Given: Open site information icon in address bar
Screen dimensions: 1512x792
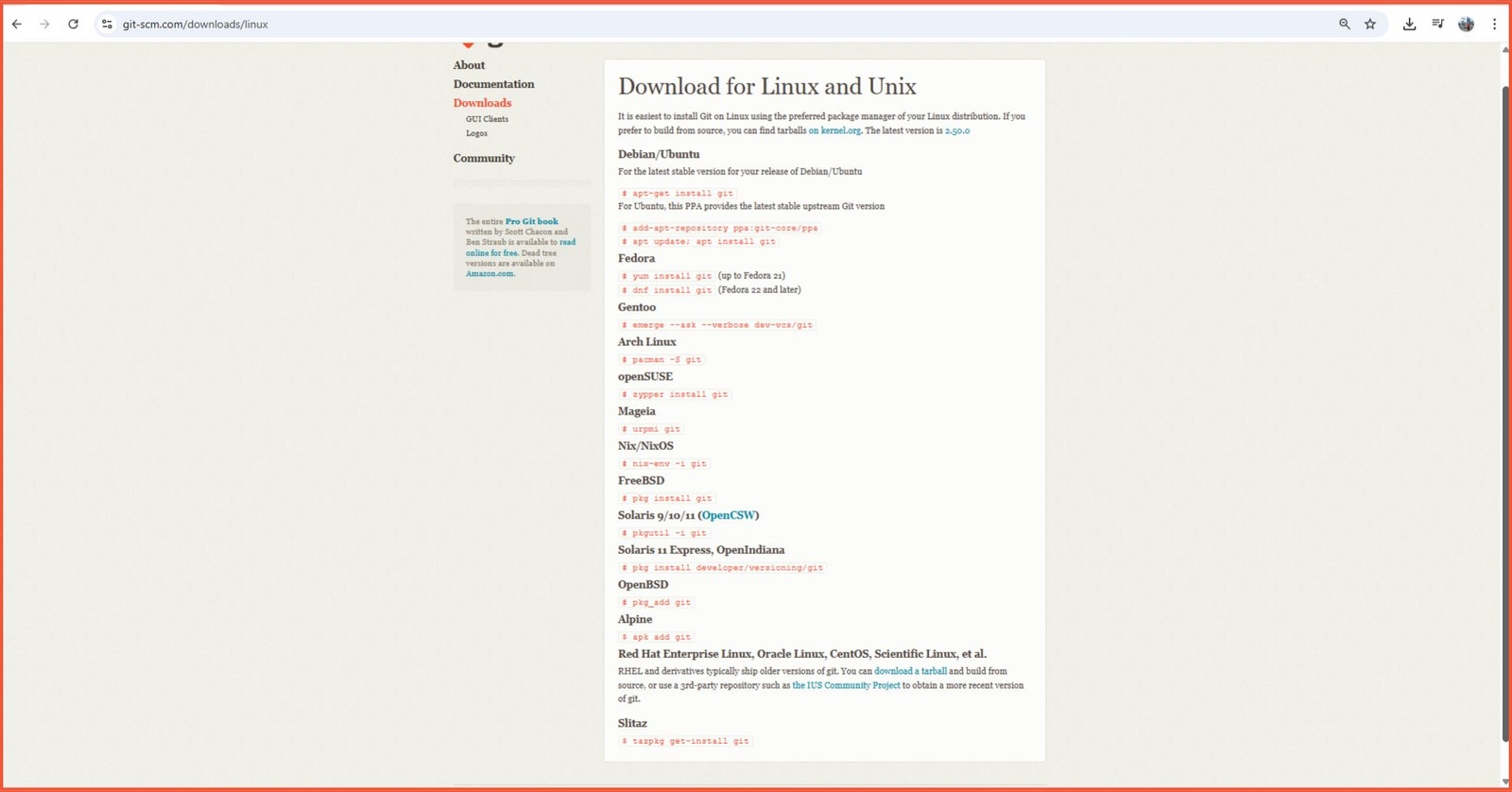Looking at the screenshot, I should pyautogui.click(x=107, y=25).
